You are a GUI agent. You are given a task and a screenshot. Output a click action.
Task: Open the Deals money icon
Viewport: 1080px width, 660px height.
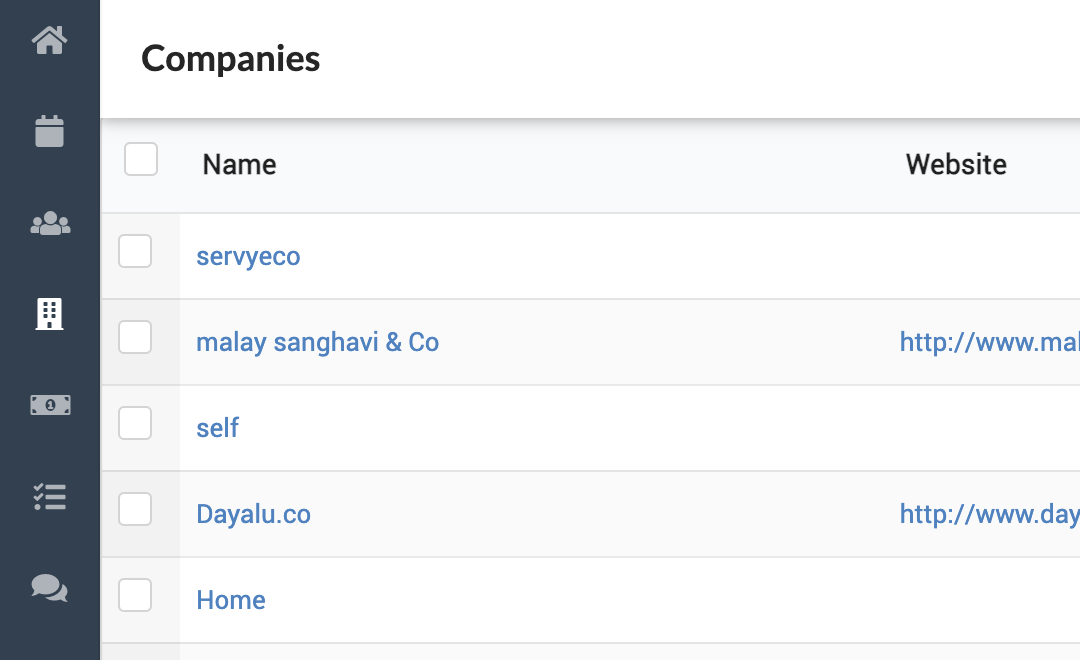[x=50, y=405]
